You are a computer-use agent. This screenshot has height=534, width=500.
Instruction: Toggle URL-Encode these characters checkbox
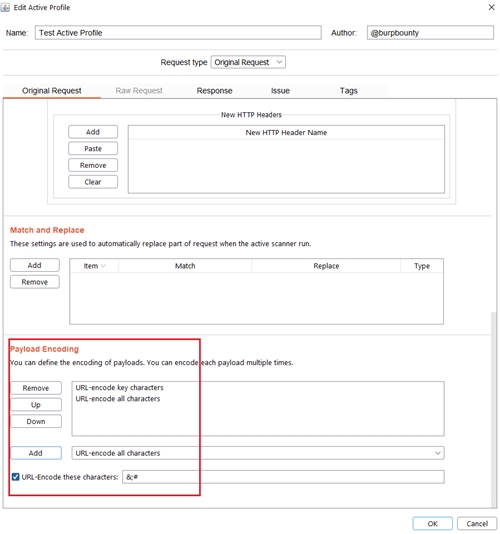coord(15,477)
